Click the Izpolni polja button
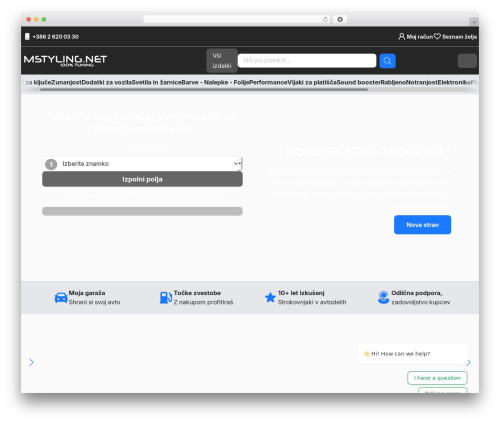500x423 pixels. [142, 179]
